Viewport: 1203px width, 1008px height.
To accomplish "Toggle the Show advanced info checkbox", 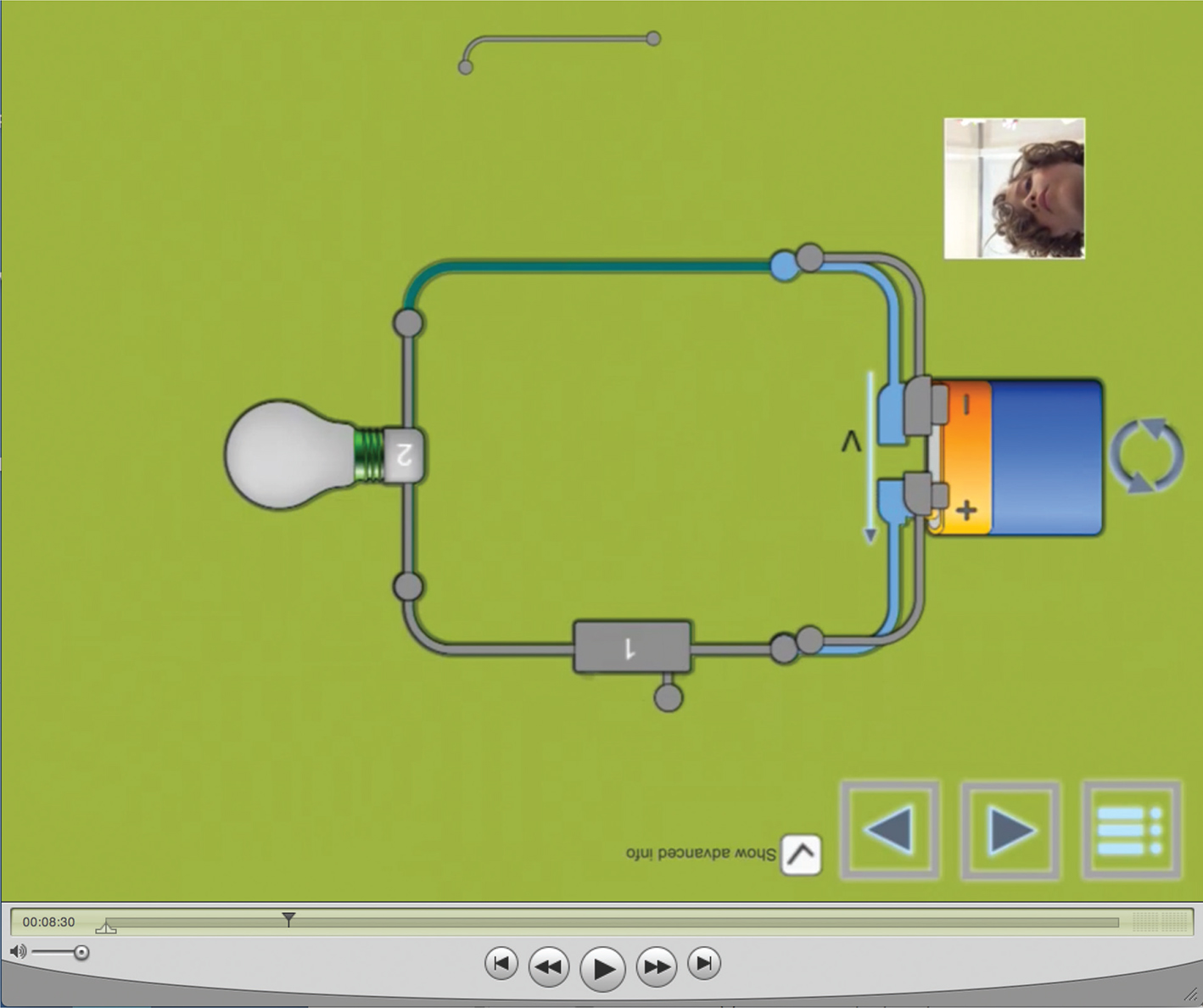I will pos(800,854).
